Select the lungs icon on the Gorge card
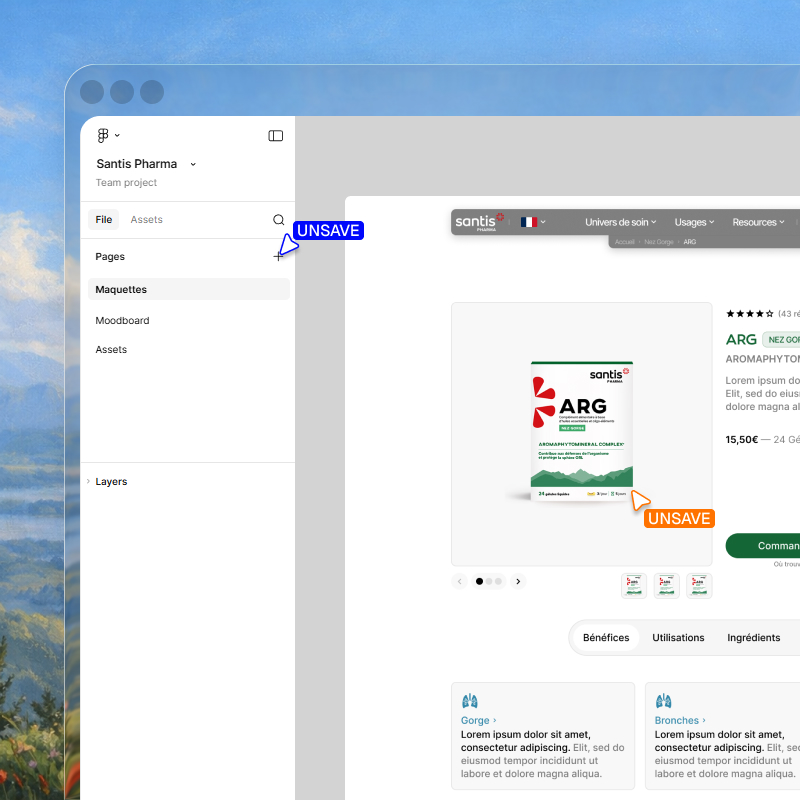 tap(470, 700)
